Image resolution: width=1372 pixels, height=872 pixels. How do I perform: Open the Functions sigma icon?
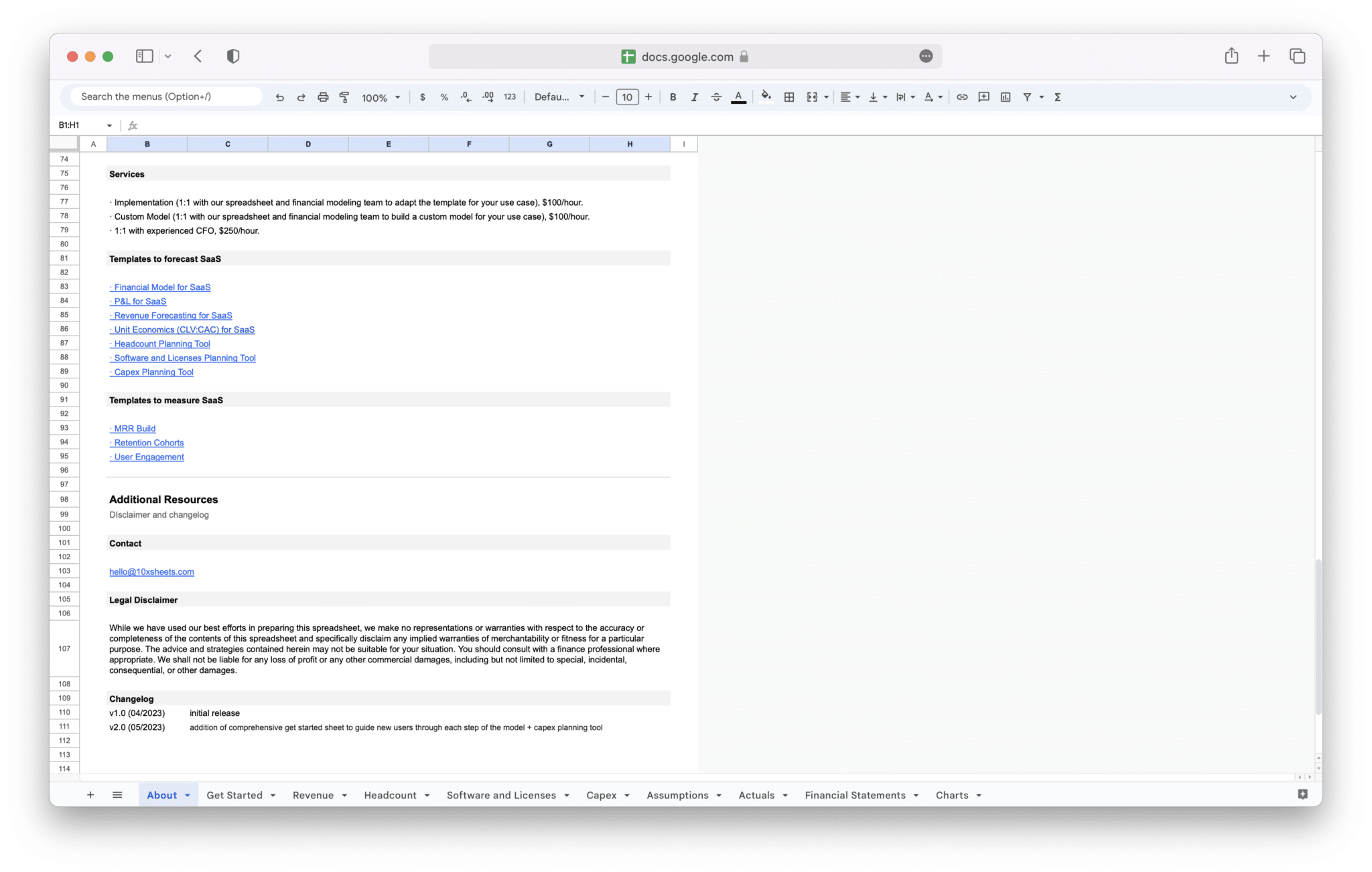pyautogui.click(x=1056, y=96)
